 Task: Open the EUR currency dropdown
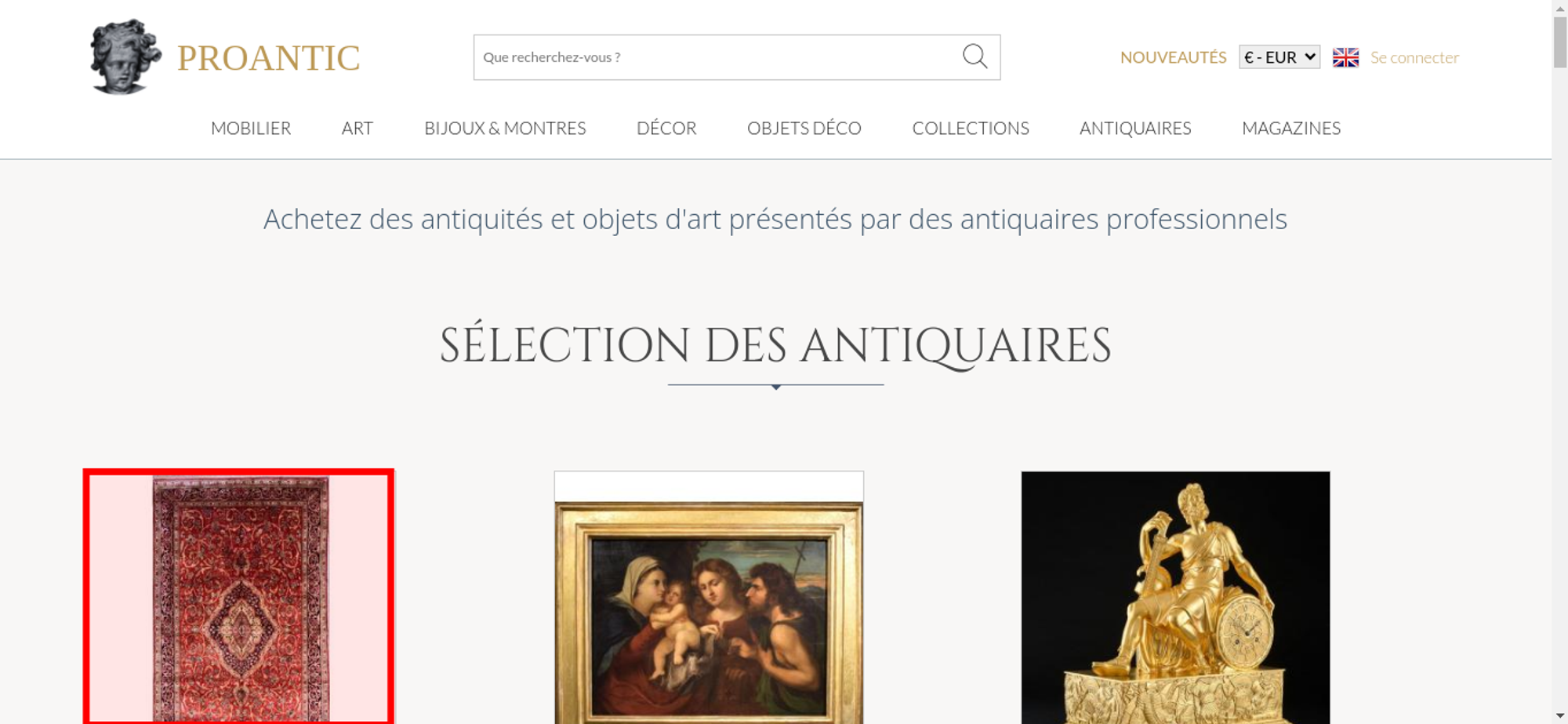pos(1279,57)
